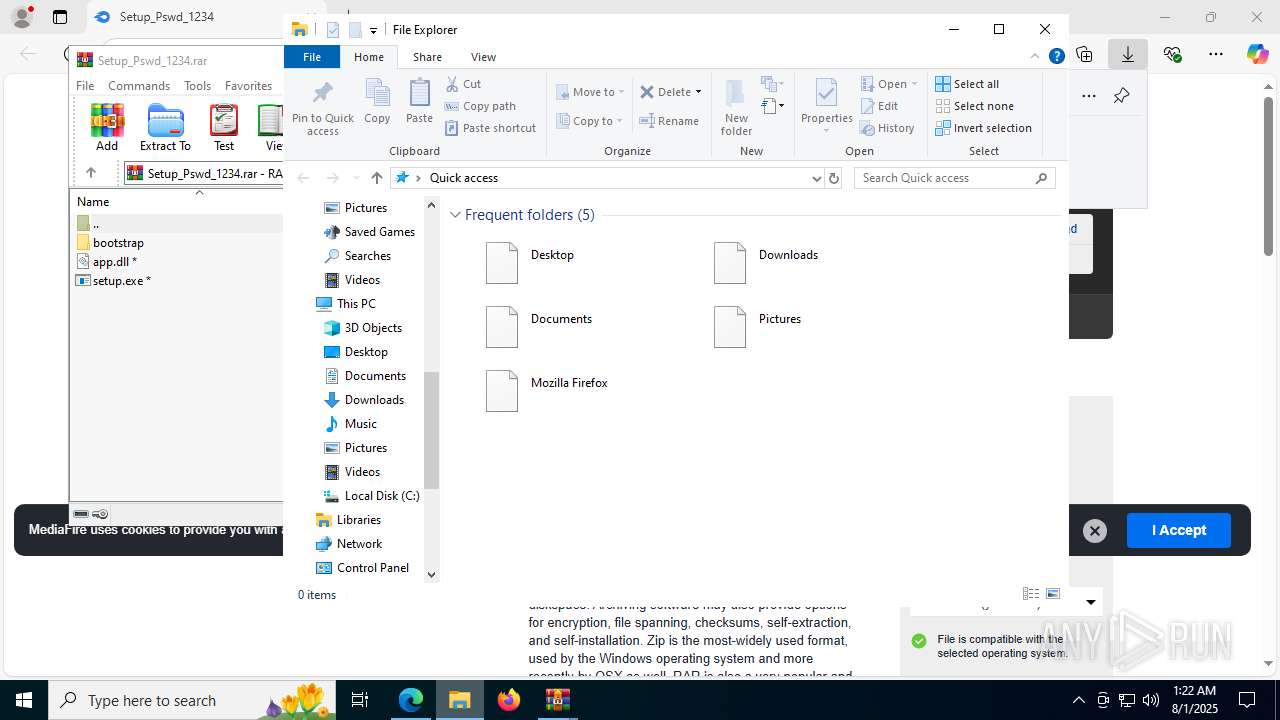
Task: Create a New folder from the ribbon
Action: [736, 107]
